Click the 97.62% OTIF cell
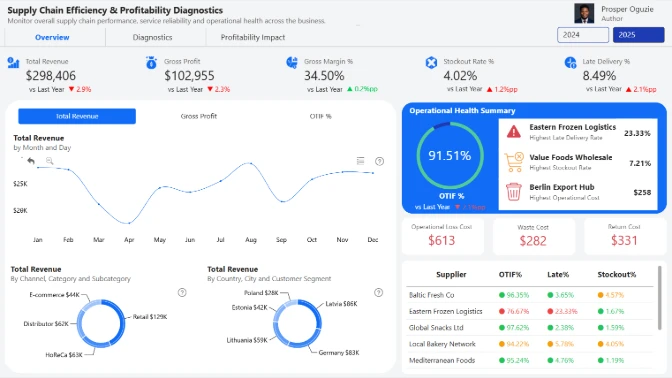The width and height of the screenshot is (672, 378). [514, 327]
